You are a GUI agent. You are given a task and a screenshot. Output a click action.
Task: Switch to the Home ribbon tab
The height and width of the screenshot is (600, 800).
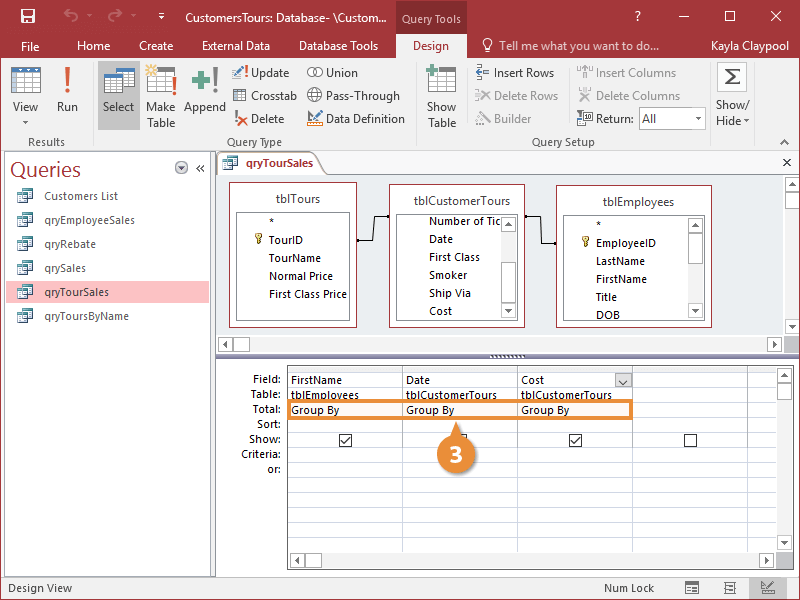click(93, 45)
